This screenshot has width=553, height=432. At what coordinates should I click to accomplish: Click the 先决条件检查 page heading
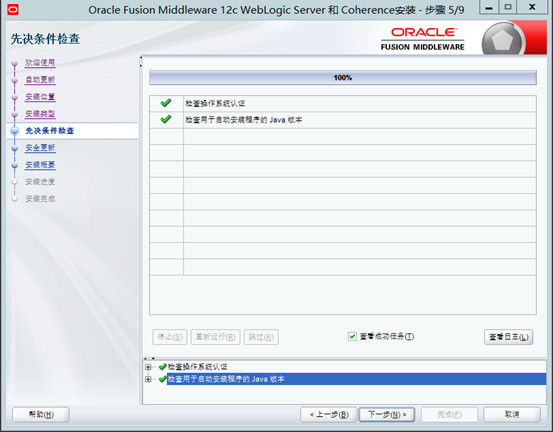[x=45, y=39]
